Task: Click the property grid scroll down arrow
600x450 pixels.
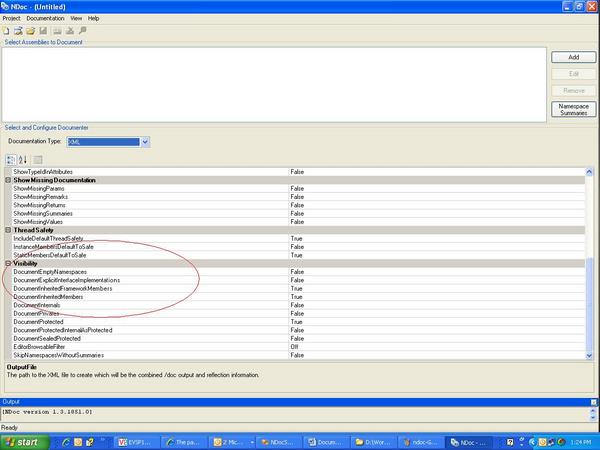Action: click(589, 355)
